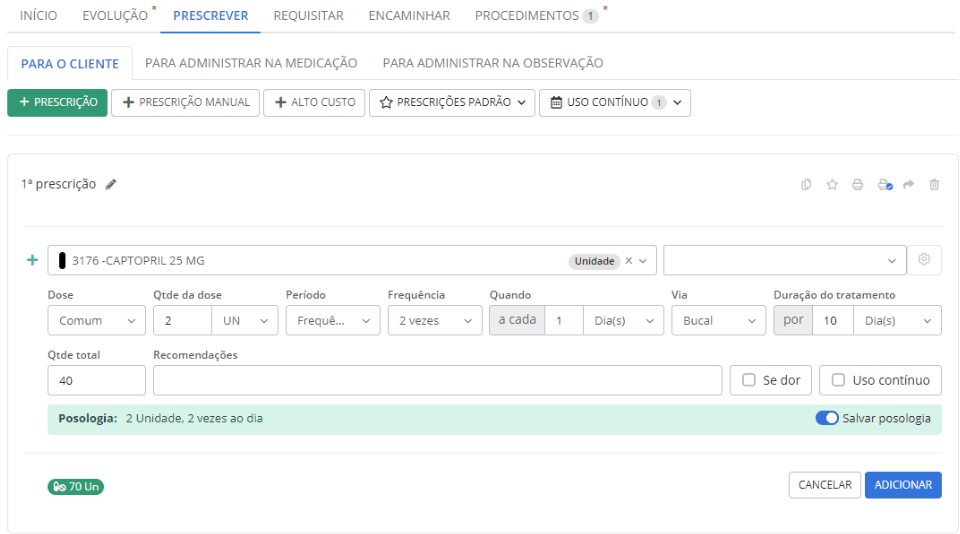The height and width of the screenshot is (534, 960).
Task: Expand the empty dropdown next to medication field
Action: click(x=785, y=260)
